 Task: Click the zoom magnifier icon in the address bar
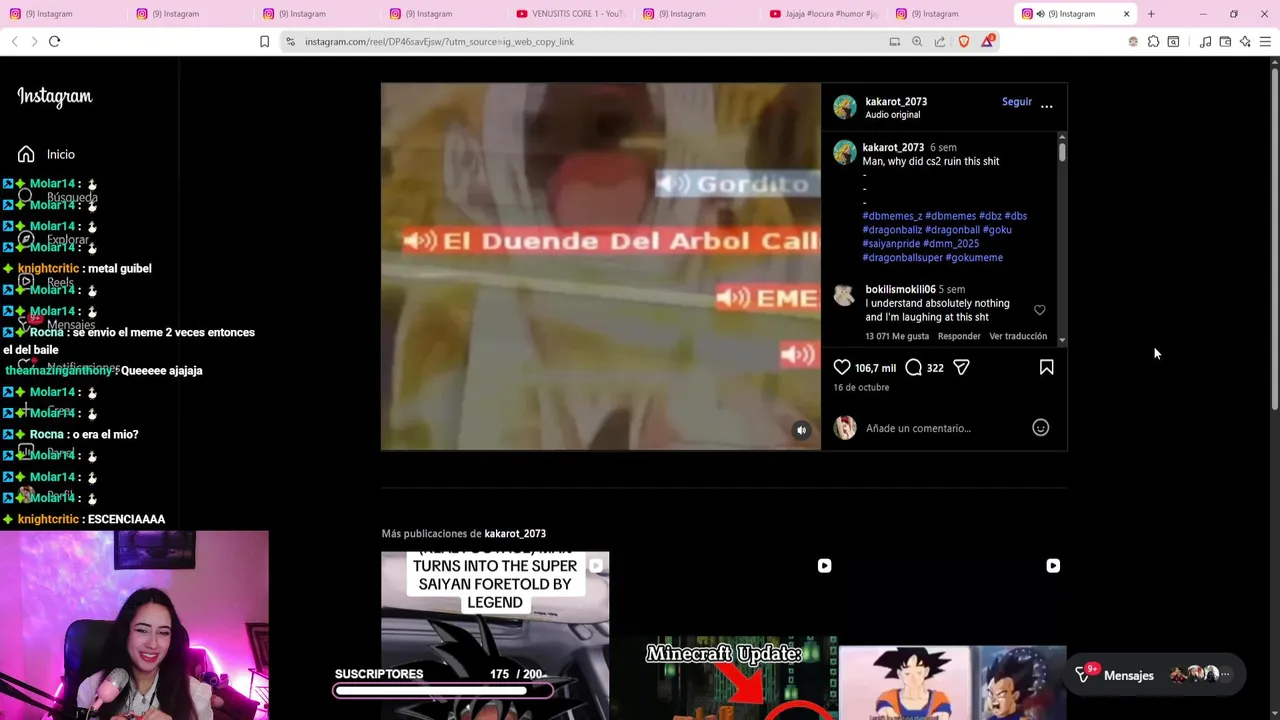coord(917,41)
